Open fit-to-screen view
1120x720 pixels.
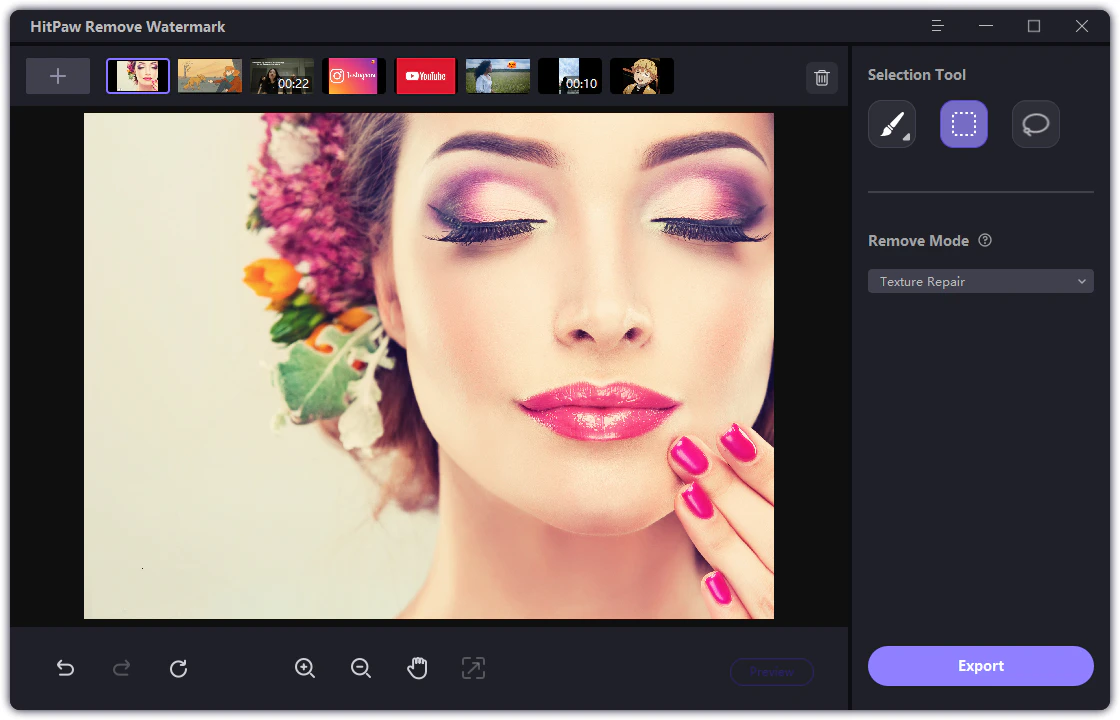tap(473, 668)
